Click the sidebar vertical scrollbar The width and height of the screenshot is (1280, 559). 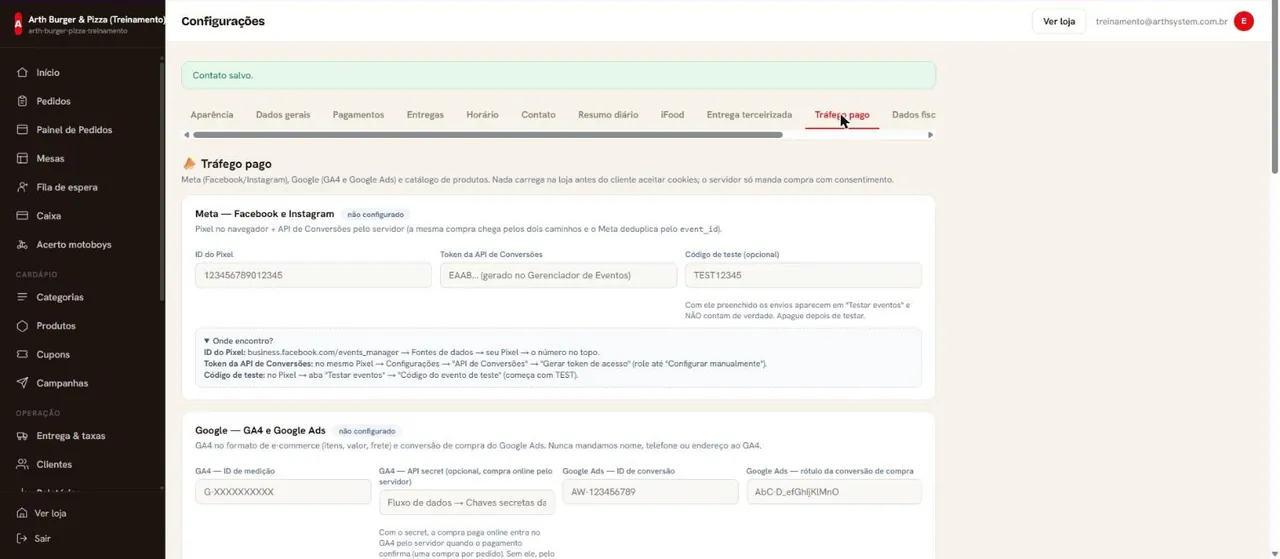(x=162, y=180)
